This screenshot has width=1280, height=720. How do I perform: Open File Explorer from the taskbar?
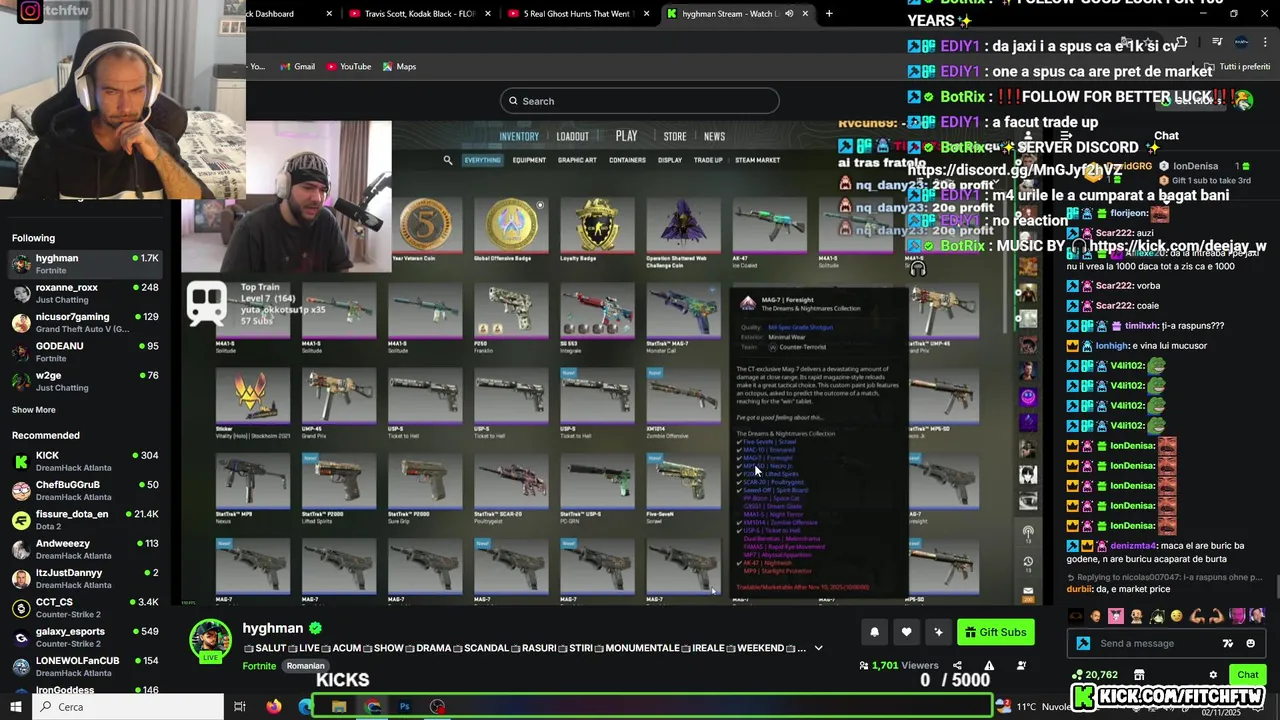[x=339, y=707]
